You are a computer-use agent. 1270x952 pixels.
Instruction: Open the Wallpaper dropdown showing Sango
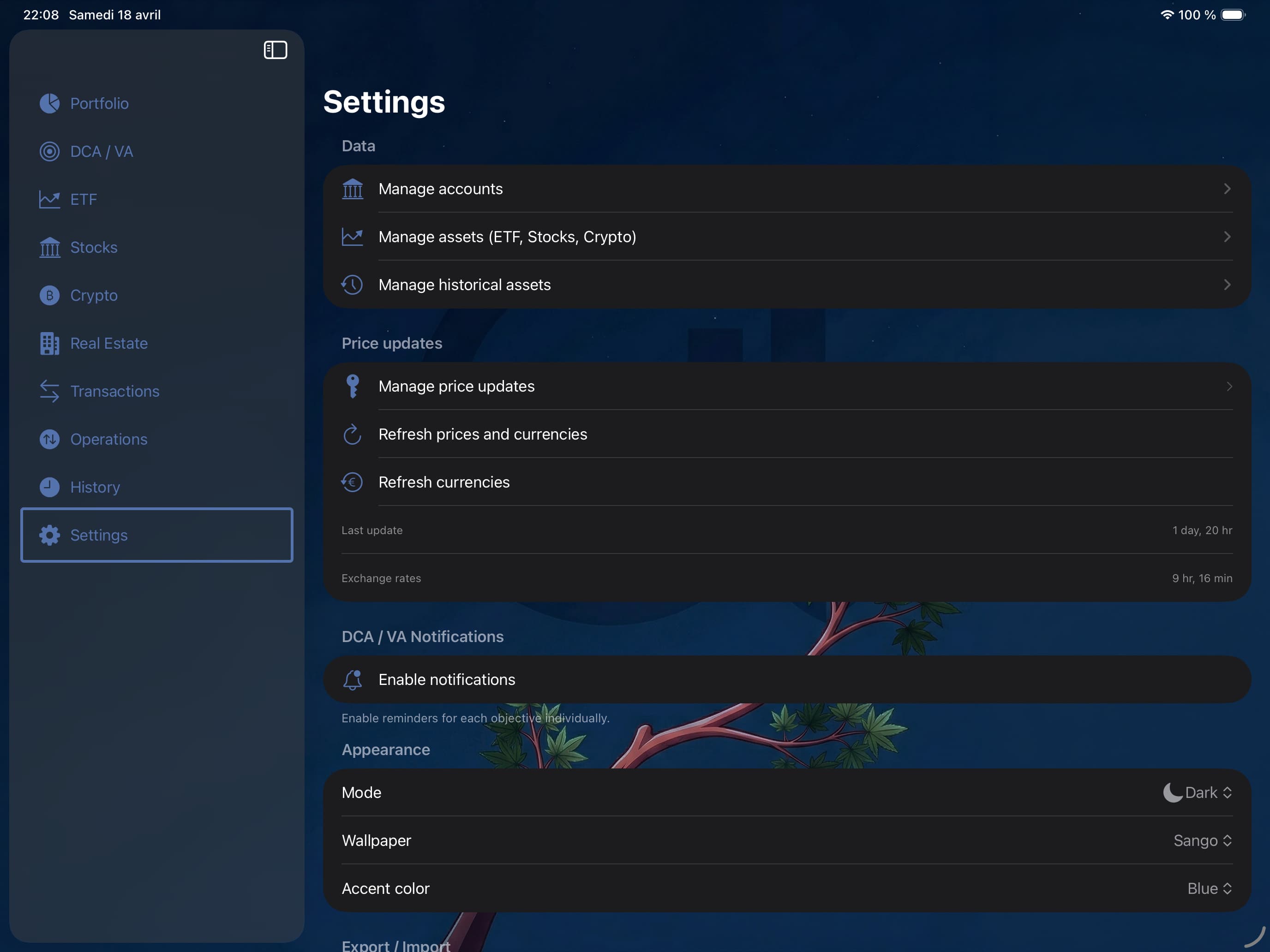click(x=1202, y=841)
